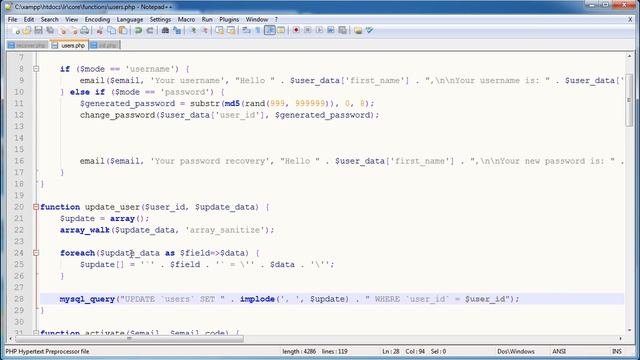This screenshot has height=360, width=640.
Task: Copy selection using the toolbar Copy icon
Action: pos(111,31)
